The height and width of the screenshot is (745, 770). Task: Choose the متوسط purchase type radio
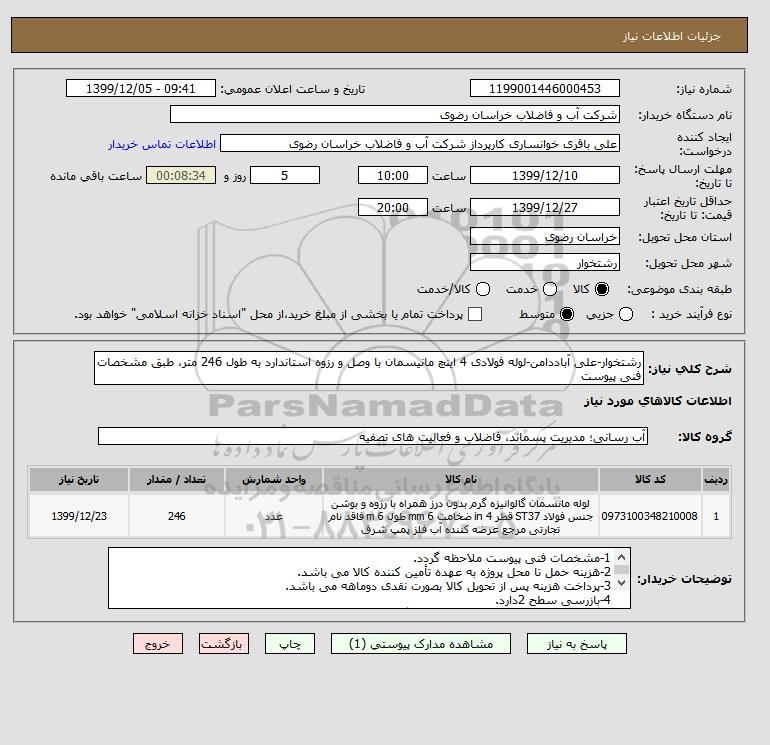567,314
